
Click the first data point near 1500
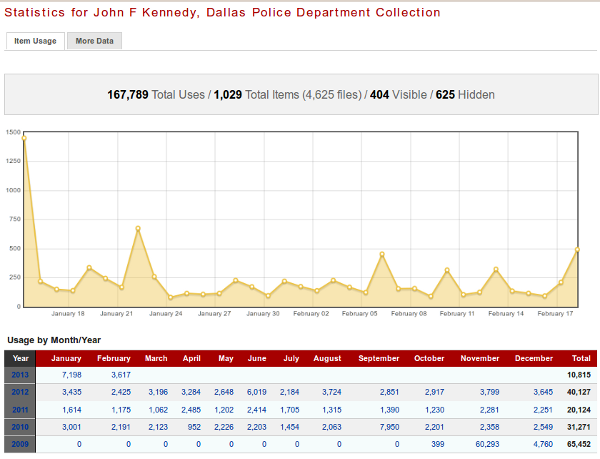pos(24,138)
